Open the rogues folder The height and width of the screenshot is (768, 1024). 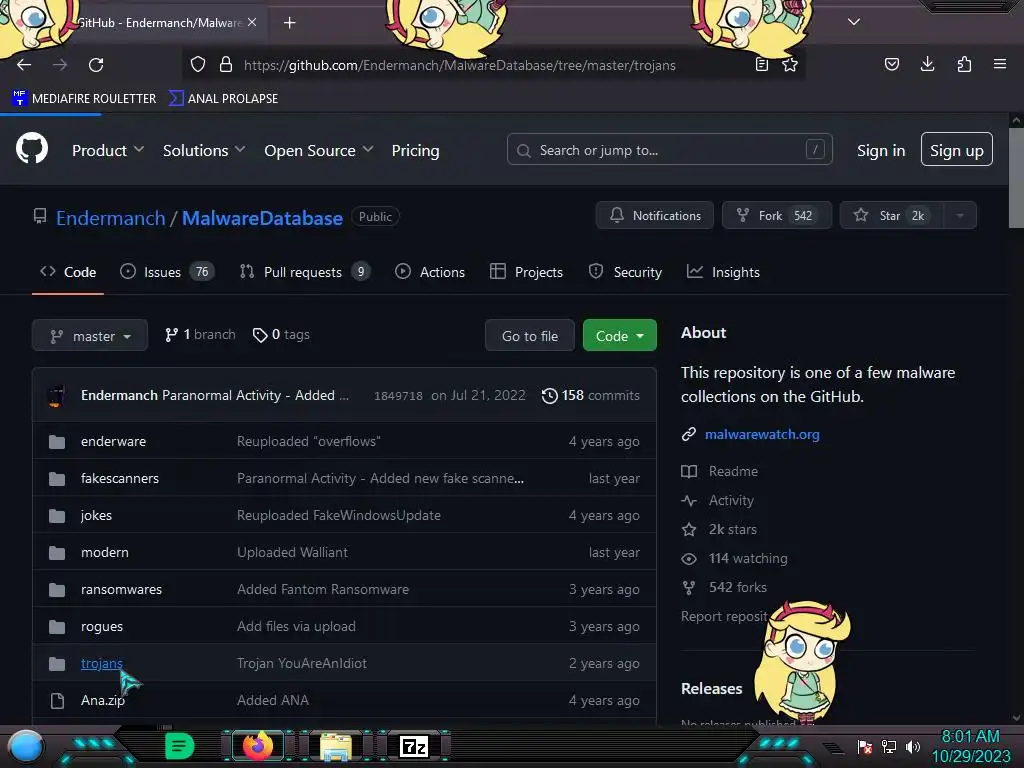click(x=101, y=626)
